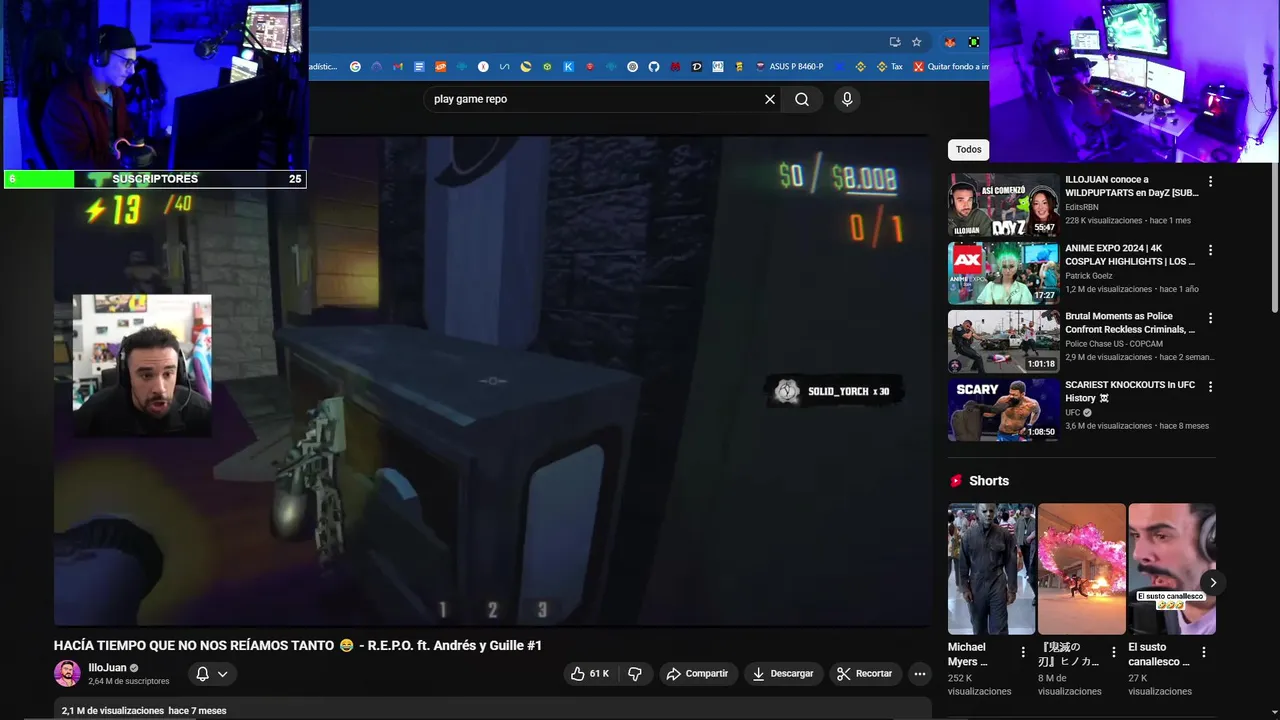Open ILLOJUAN conoce a WILDPUPTARTS thumbnail
This screenshot has width=1280, height=720.
[1003, 205]
